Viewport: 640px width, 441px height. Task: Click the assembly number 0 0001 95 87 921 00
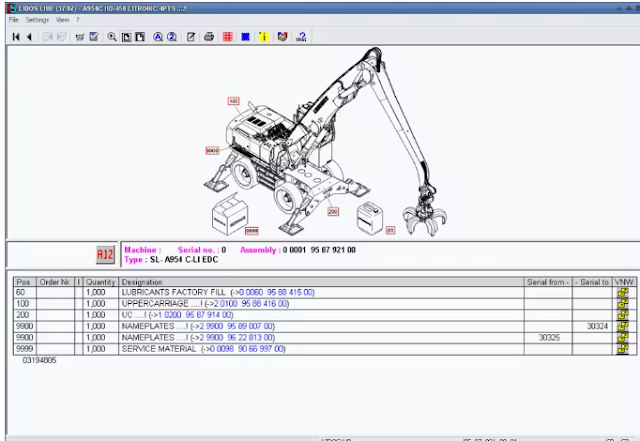click(319, 249)
